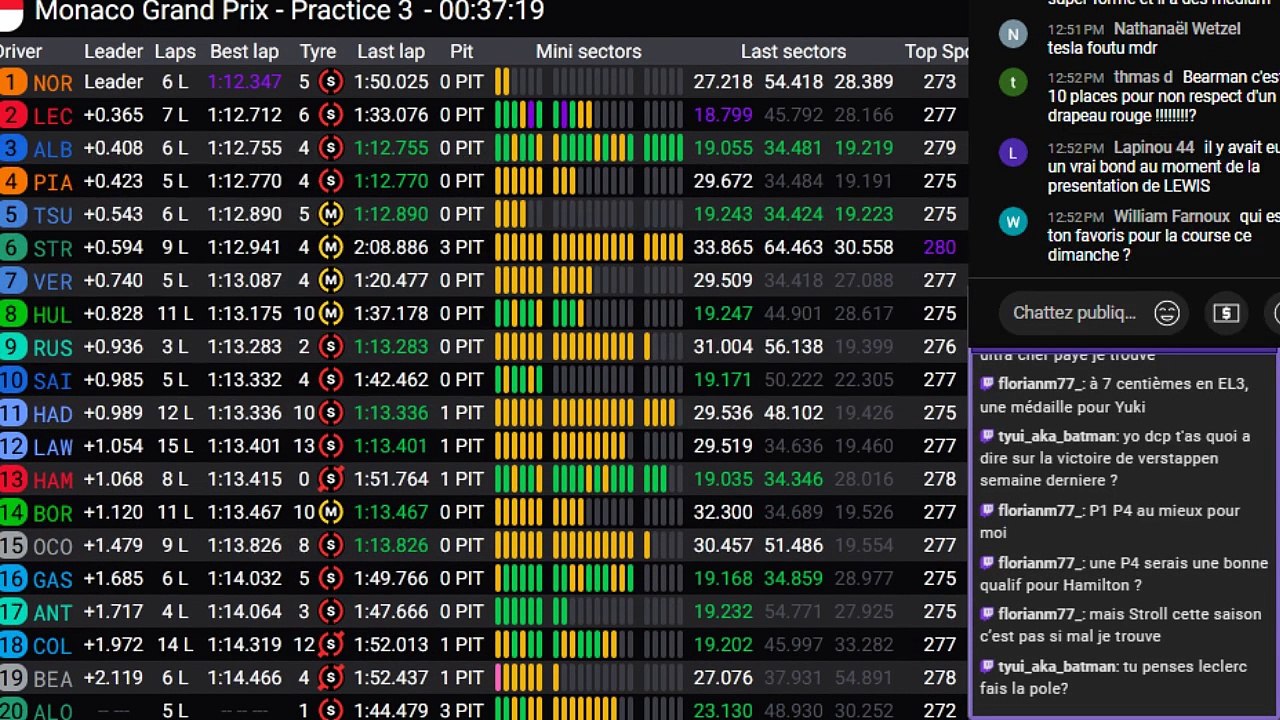Select HAD's soft tyre icon
The image size is (1280, 720).
click(x=331, y=412)
